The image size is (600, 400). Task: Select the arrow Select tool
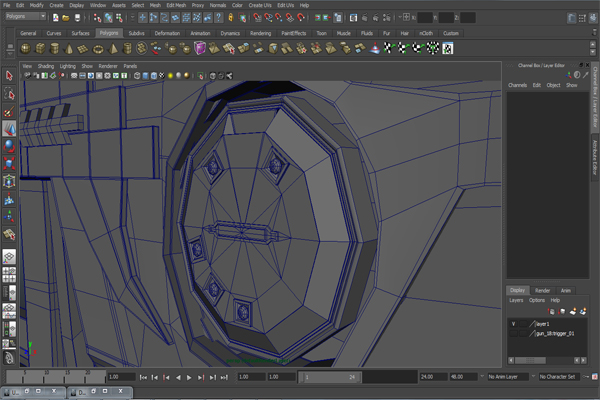click(9, 76)
